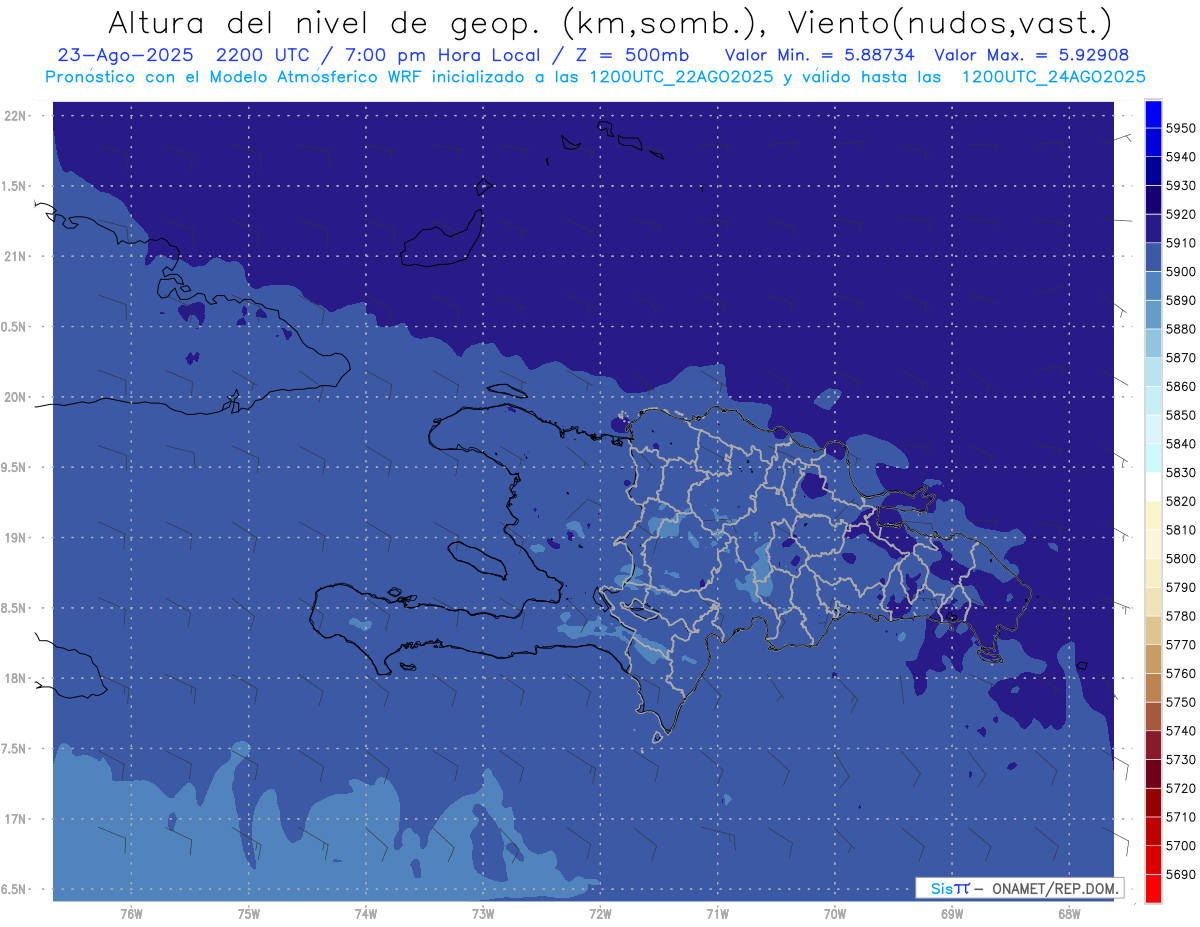Click the 5690 color scale label
The height and width of the screenshot is (927, 1200).
coord(1181,874)
